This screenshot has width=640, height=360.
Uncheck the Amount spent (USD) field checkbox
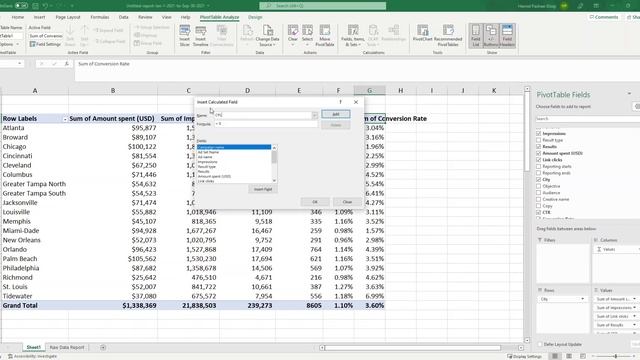point(538,153)
